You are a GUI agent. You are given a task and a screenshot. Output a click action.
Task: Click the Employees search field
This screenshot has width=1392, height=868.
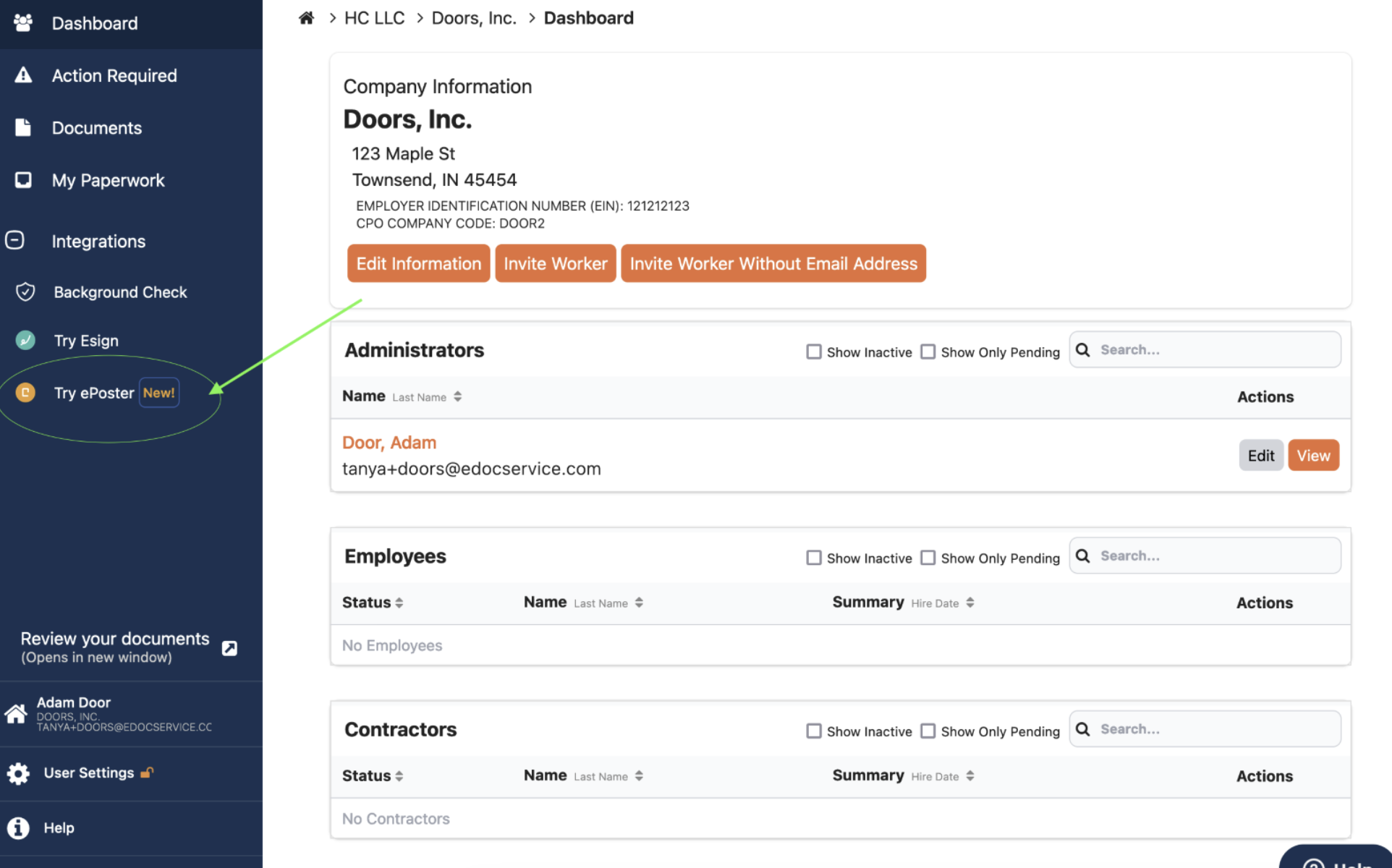1205,556
